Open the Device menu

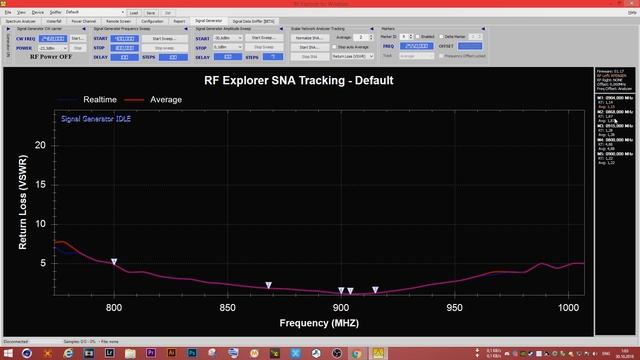pyautogui.click(x=38, y=13)
